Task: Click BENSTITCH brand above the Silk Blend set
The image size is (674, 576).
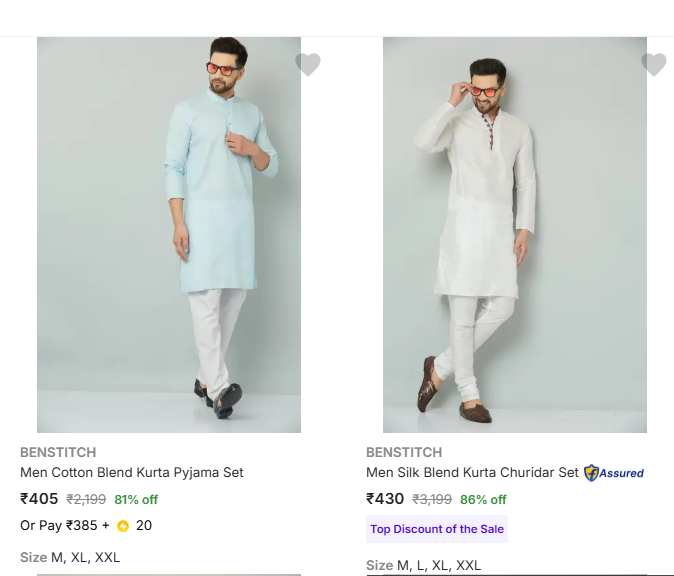Action: (404, 452)
